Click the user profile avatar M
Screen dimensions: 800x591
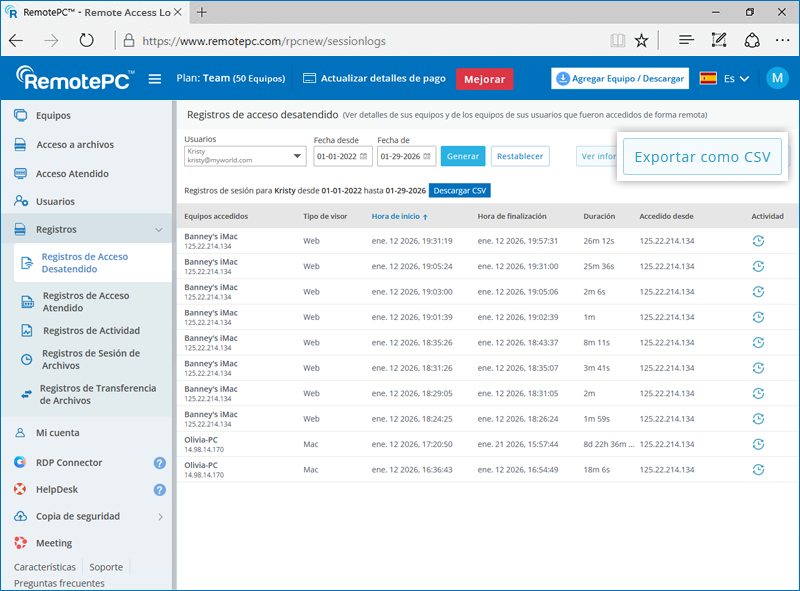[x=777, y=79]
